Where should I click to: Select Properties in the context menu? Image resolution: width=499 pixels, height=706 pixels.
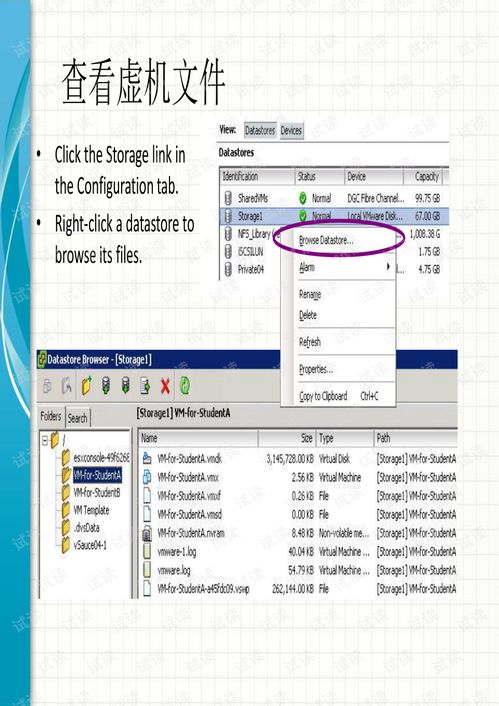(x=316, y=369)
